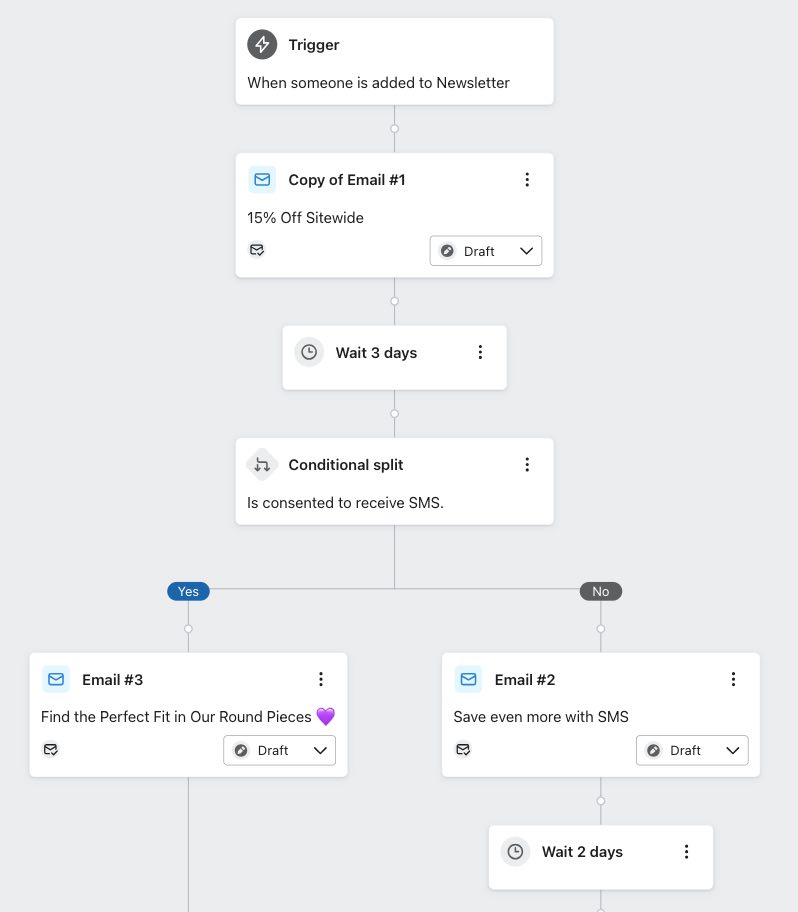The height and width of the screenshot is (912, 798).
Task: Click the preview icon below Email #2
Action: pyautogui.click(x=463, y=749)
